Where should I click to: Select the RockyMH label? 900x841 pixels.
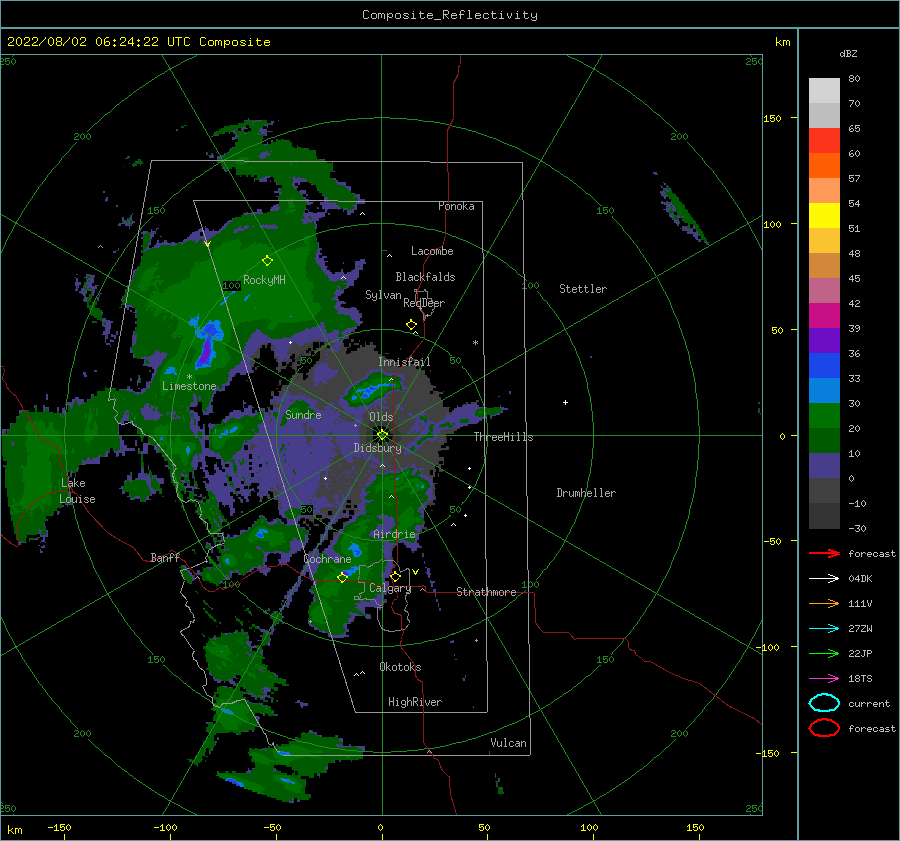coord(264,280)
